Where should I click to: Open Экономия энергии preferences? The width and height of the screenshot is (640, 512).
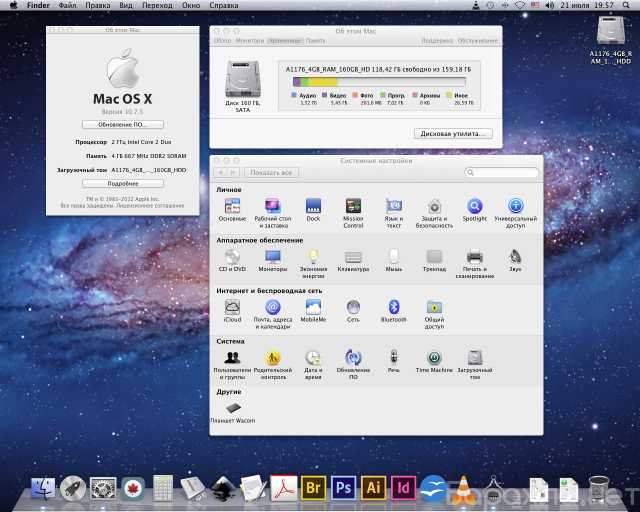(313, 264)
